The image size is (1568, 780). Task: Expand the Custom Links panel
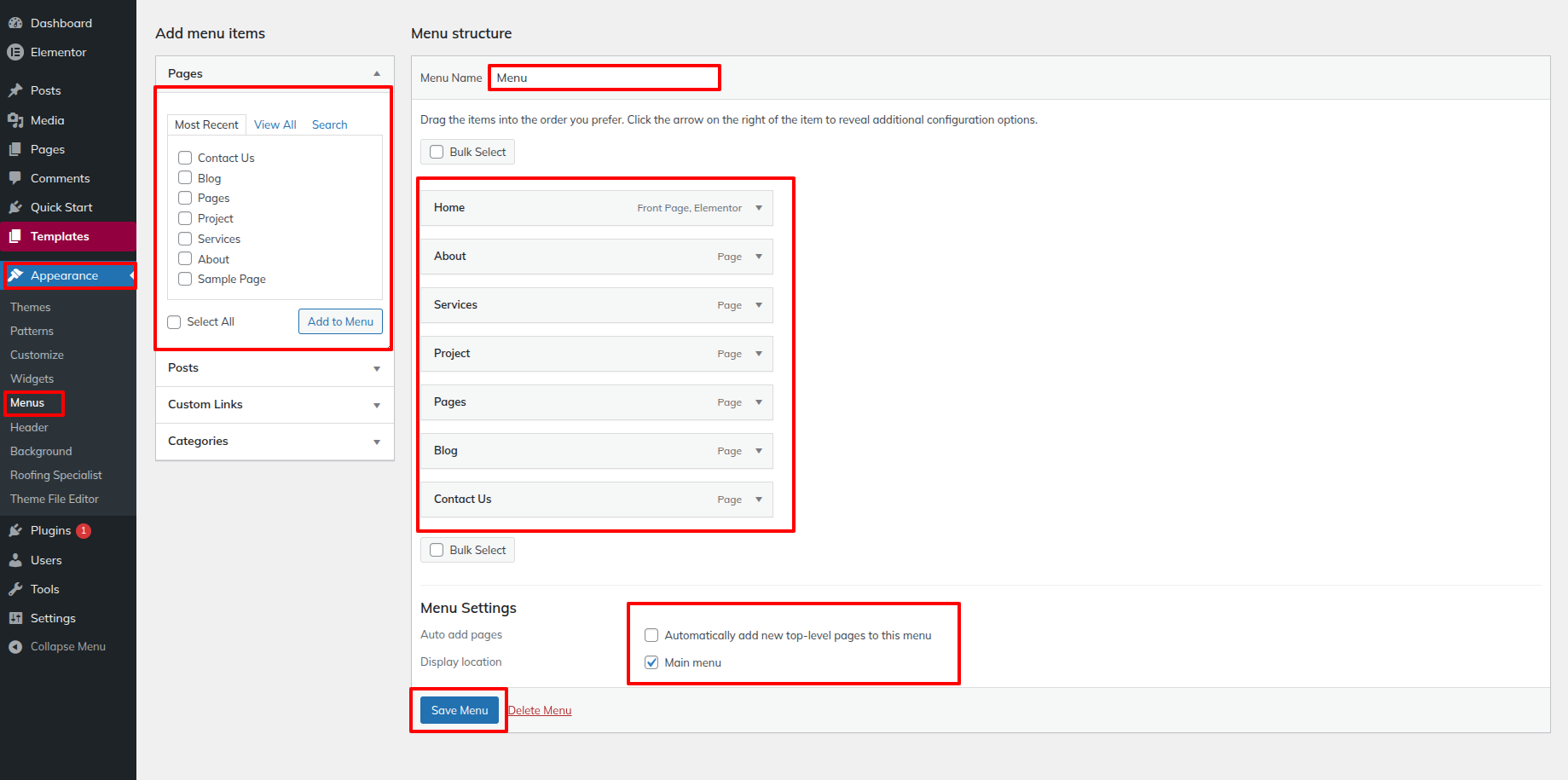pyautogui.click(x=376, y=405)
